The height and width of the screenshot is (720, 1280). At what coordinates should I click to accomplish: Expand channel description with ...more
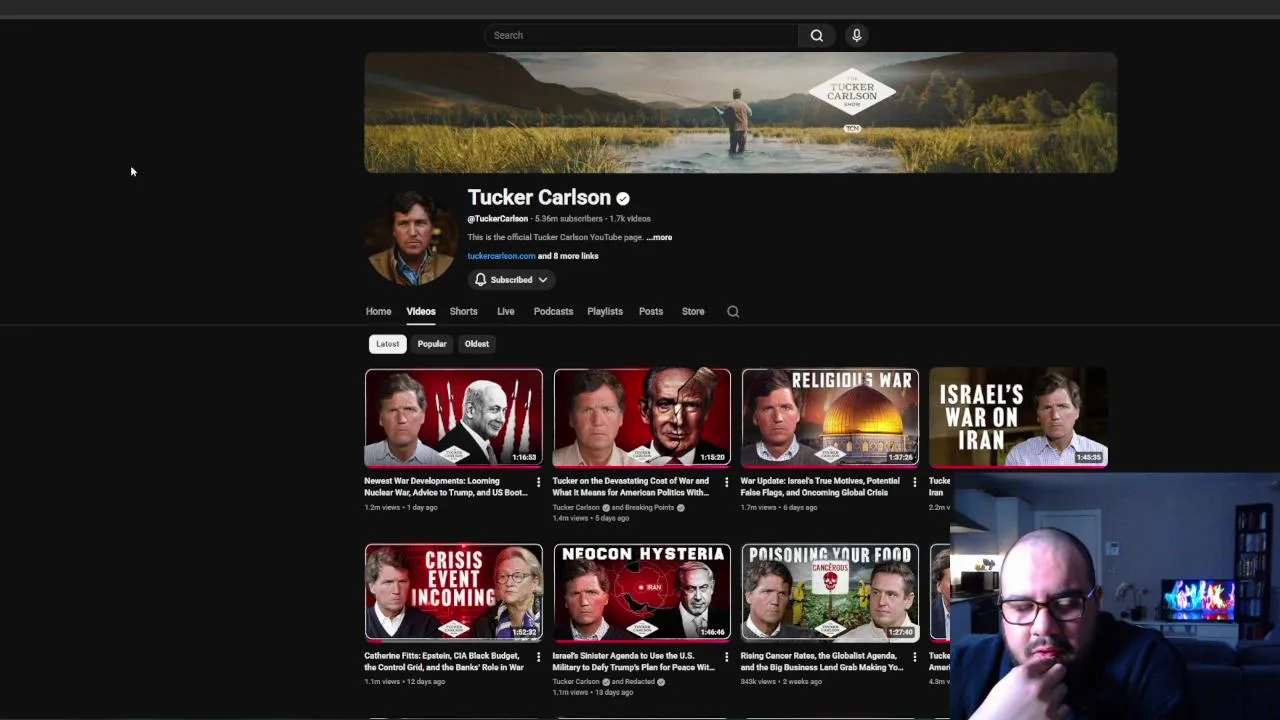click(x=659, y=237)
